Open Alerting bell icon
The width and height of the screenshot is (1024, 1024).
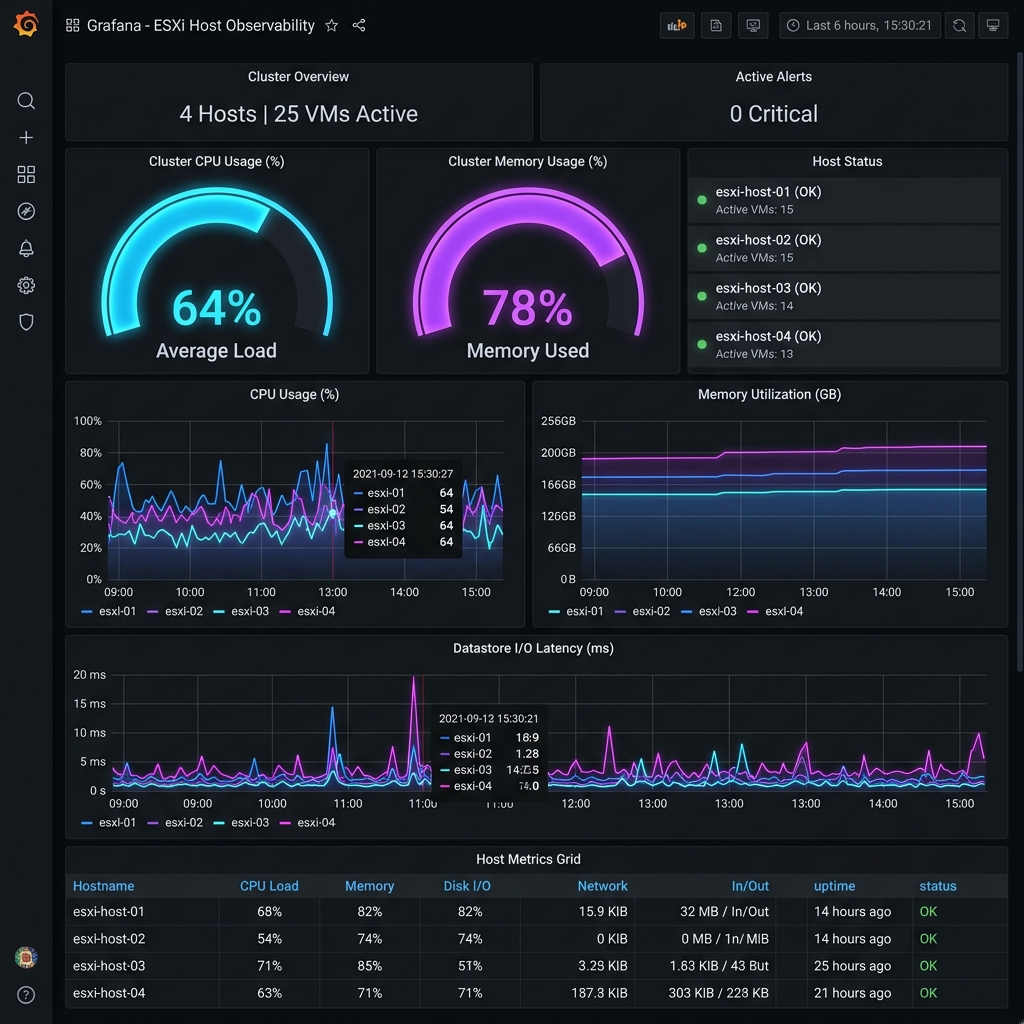point(26,248)
